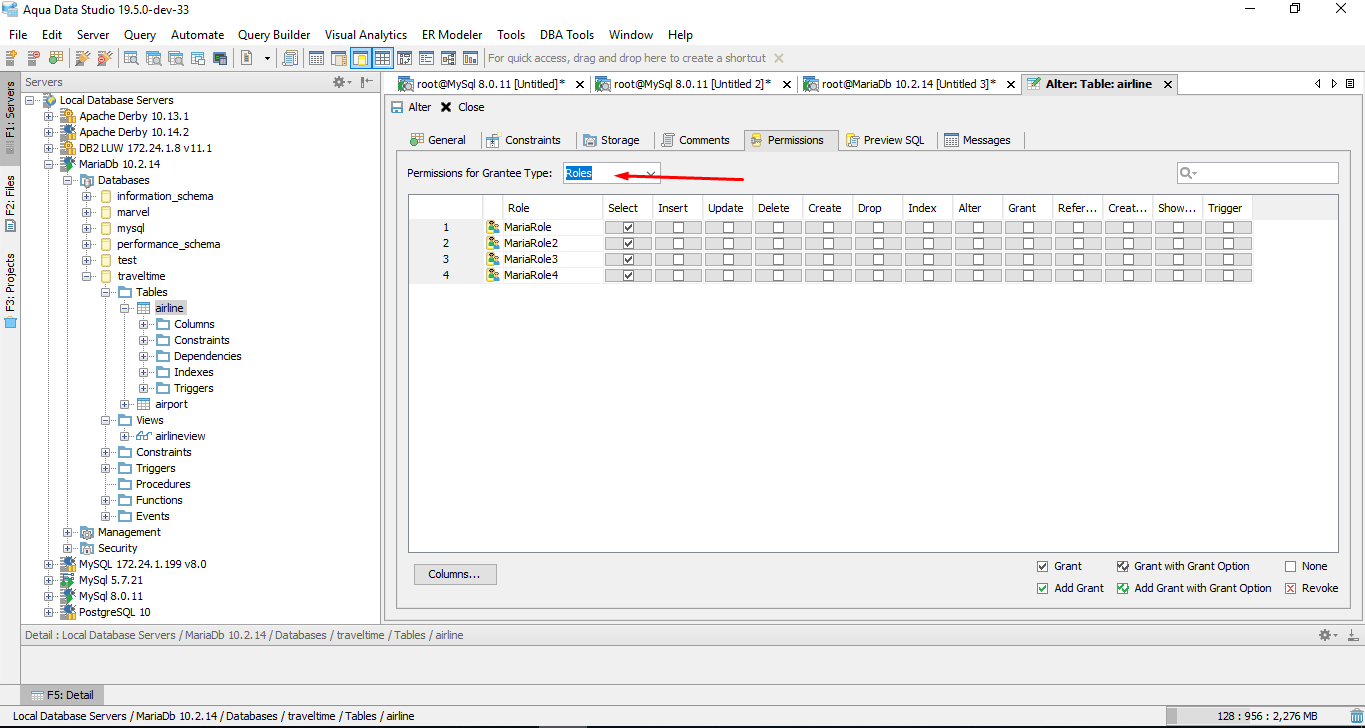Viewport: 1365px width, 728px height.
Task: Switch to the Preview SQL tab
Action: pos(885,140)
